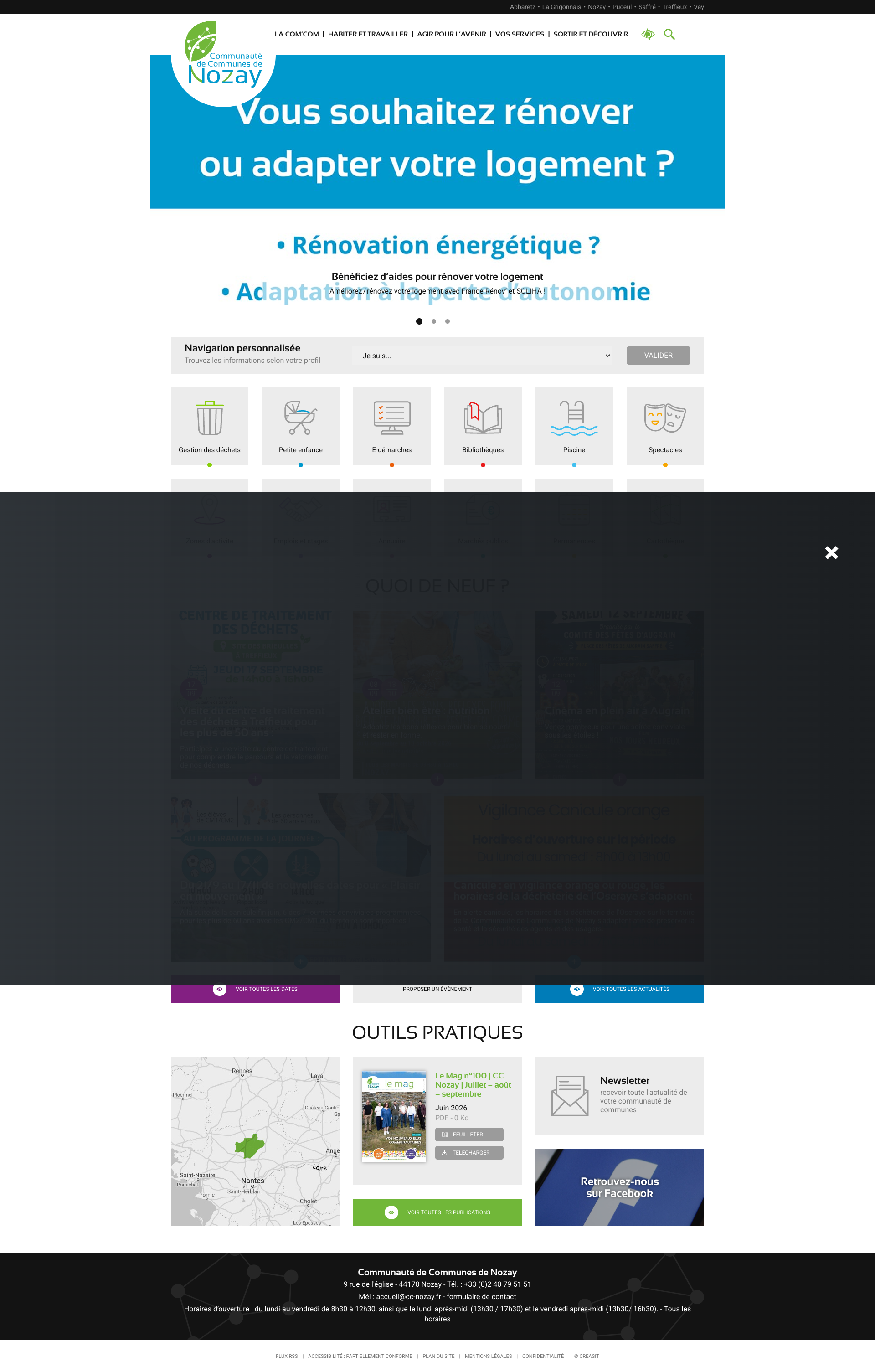Select the third carousel slide dot
This screenshot has height=1372, width=875.
tap(448, 321)
